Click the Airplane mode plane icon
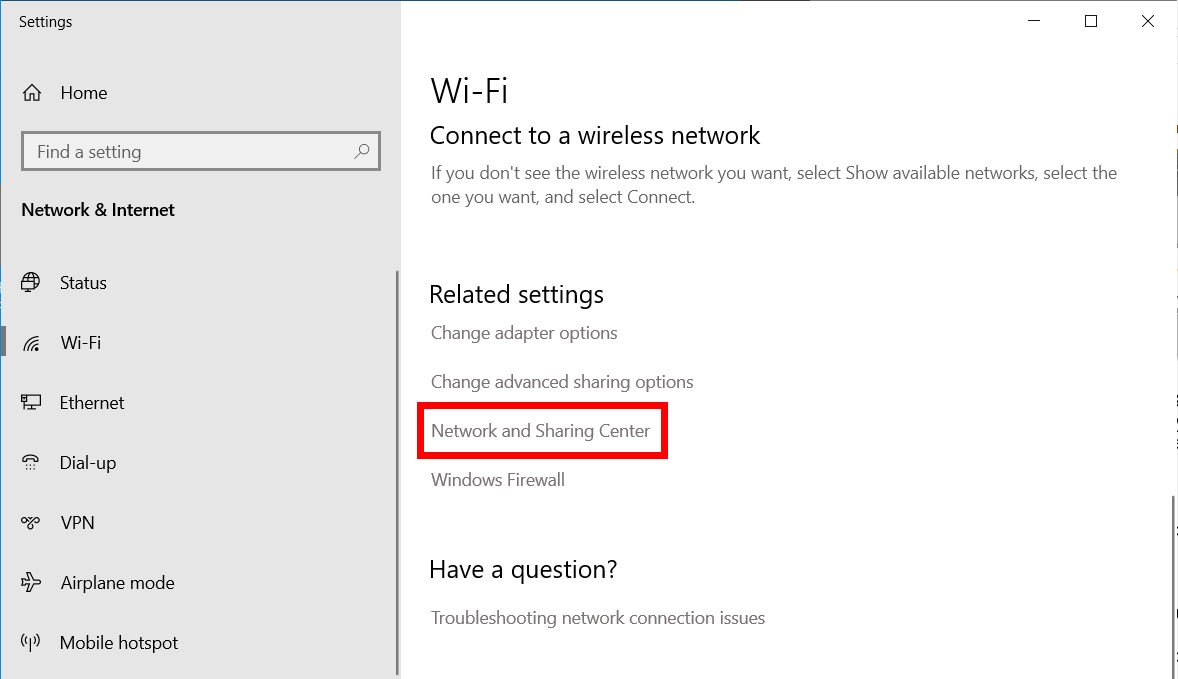The image size is (1178, 679). tap(31, 582)
